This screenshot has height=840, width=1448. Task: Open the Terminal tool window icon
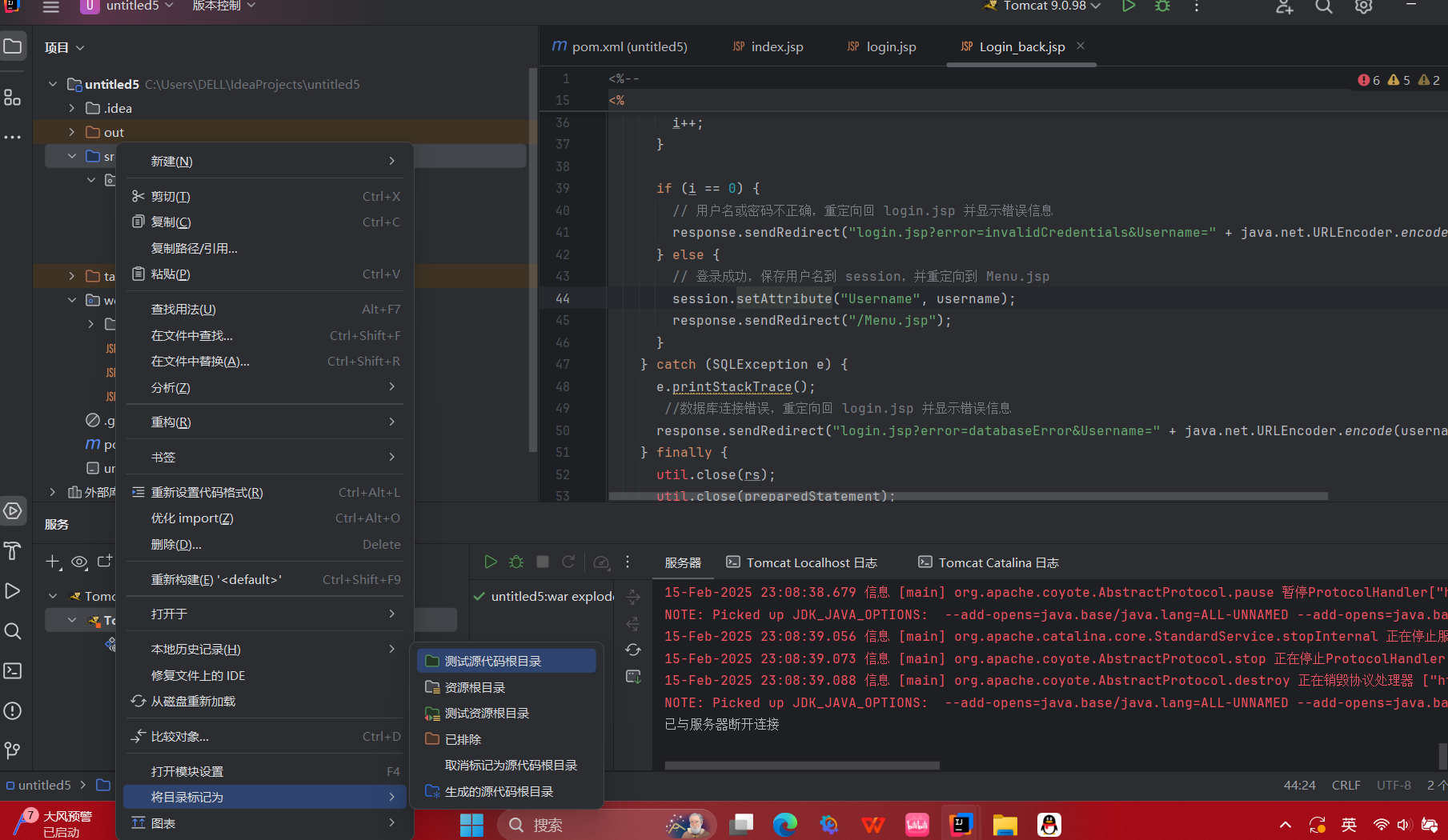(13, 670)
